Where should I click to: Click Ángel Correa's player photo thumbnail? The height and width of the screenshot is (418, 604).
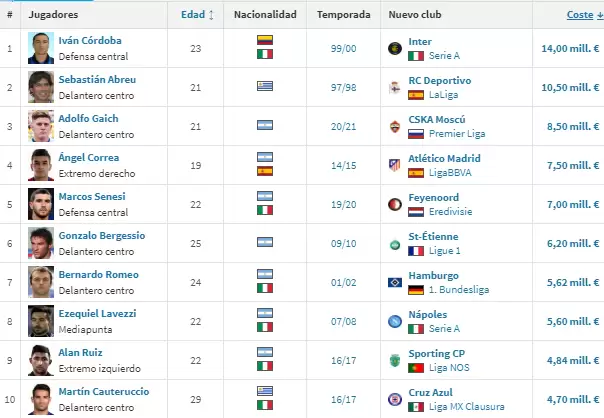click(40, 164)
